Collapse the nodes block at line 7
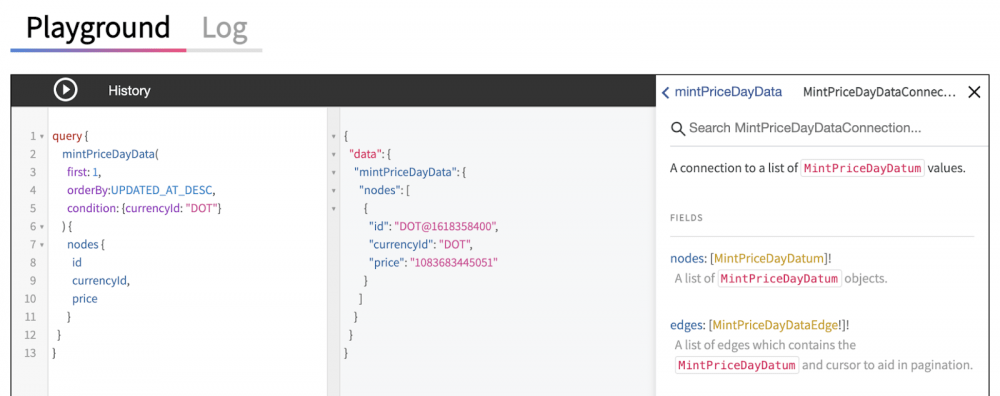Screen dimensions: 1000x396 click(41, 244)
